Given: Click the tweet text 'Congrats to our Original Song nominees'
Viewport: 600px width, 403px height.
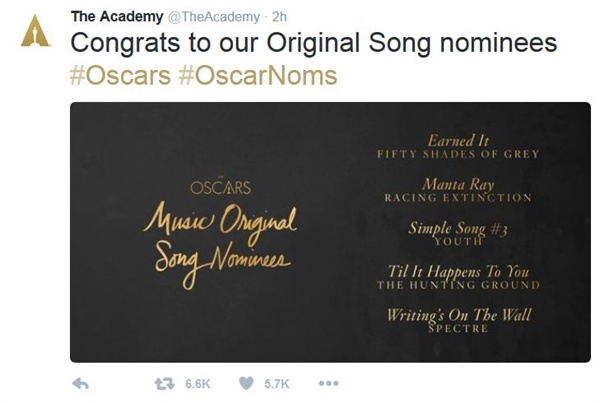Looking at the screenshot, I should click(314, 42).
